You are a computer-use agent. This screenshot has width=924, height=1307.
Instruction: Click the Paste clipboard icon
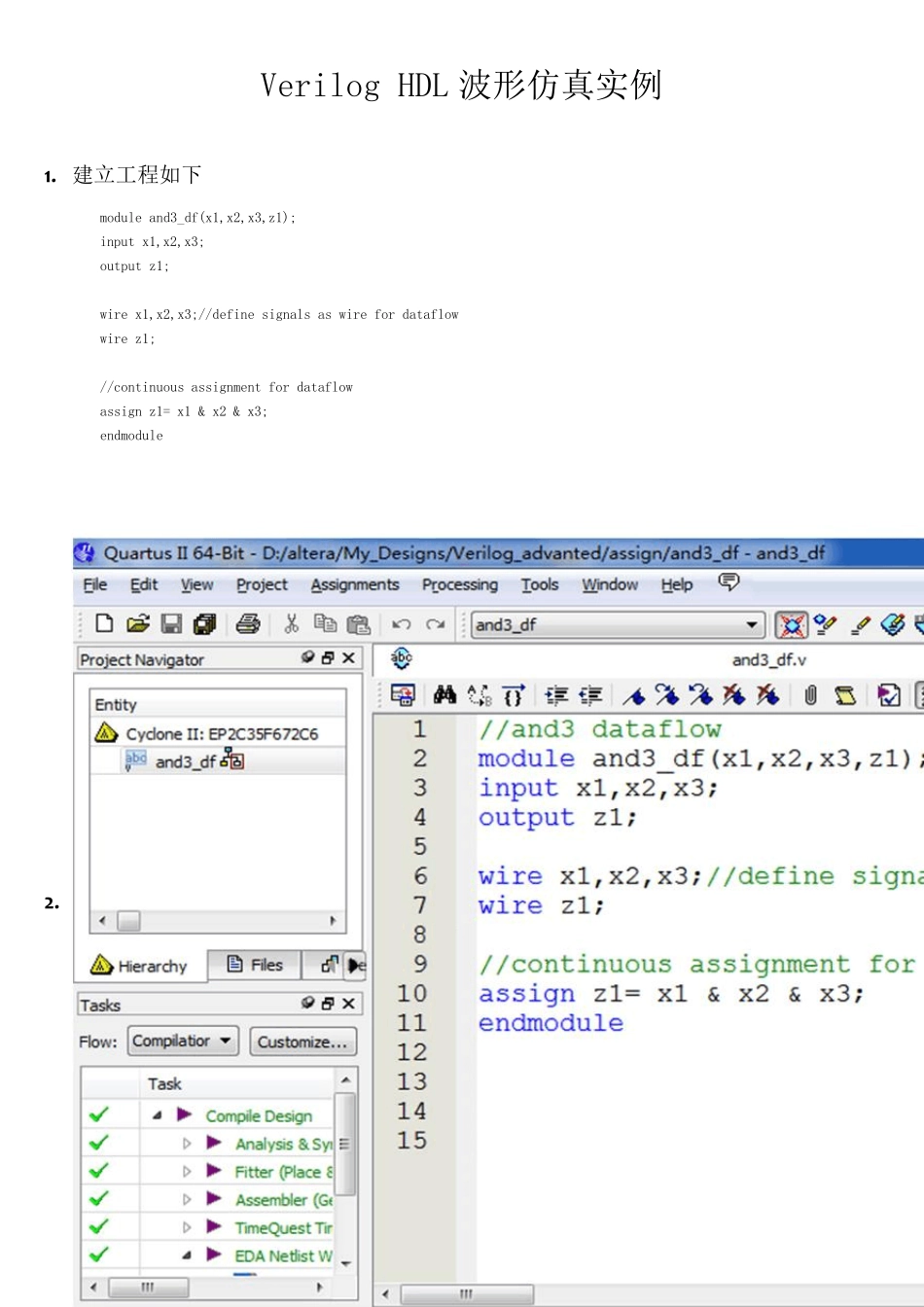pyautogui.click(x=359, y=624)
